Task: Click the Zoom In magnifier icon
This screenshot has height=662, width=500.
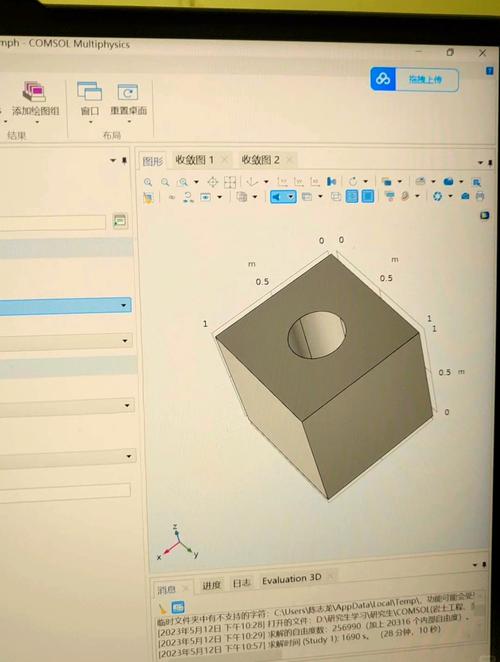Action: pos(148,182)
